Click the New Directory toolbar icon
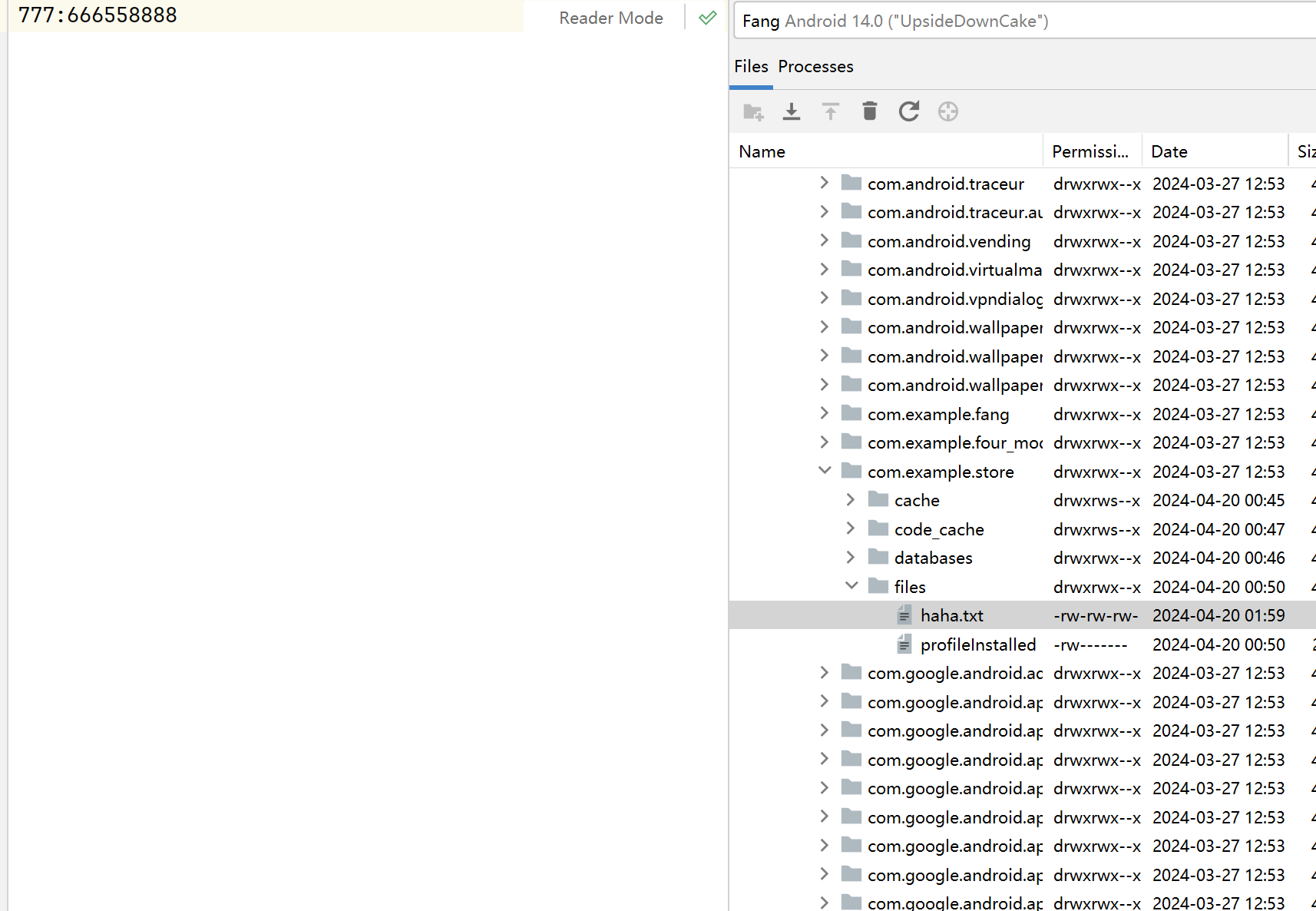The width and height of the screenshot is (1316, 911). [x=753, y=112]
